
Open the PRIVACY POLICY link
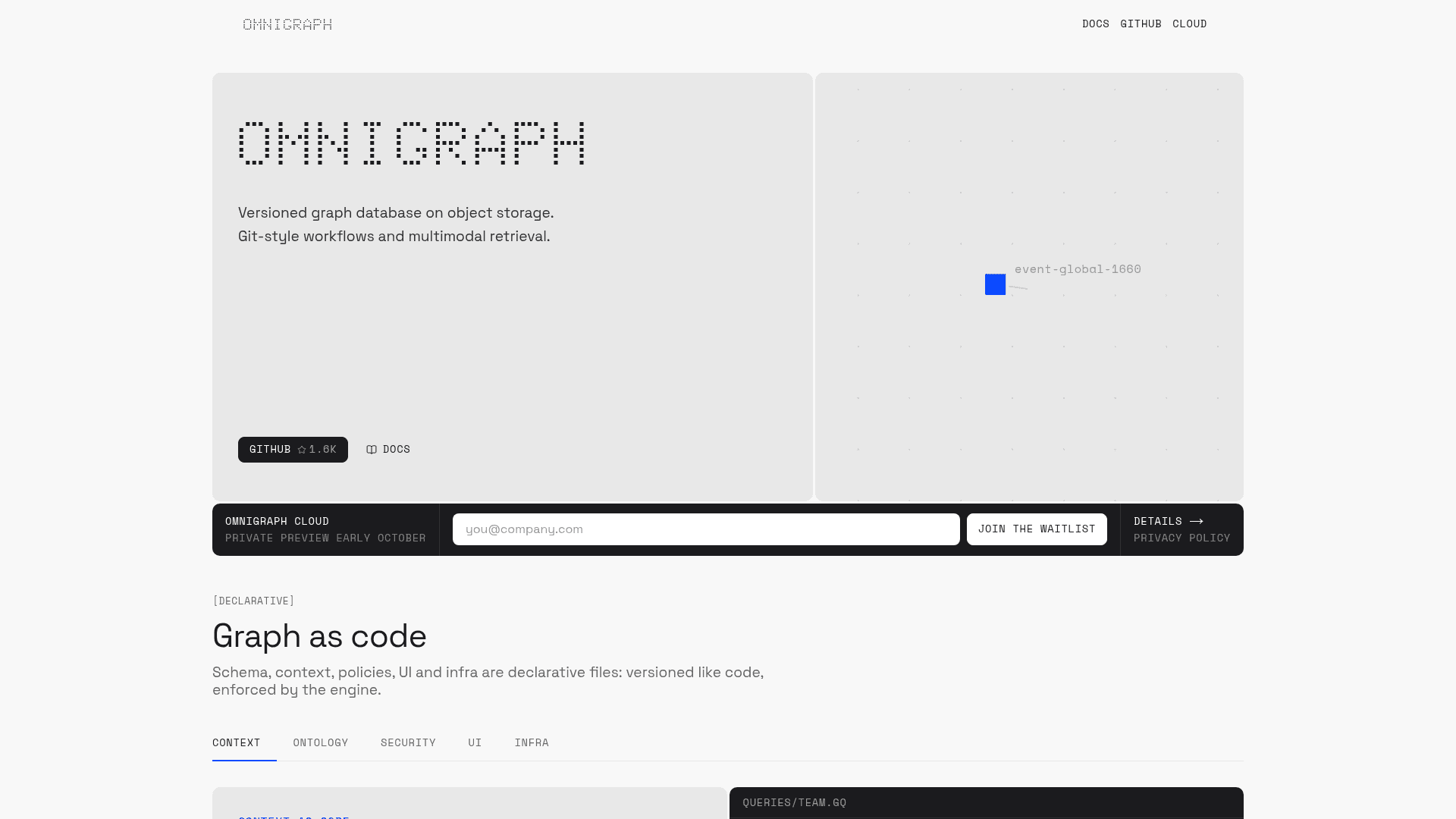1181,538
